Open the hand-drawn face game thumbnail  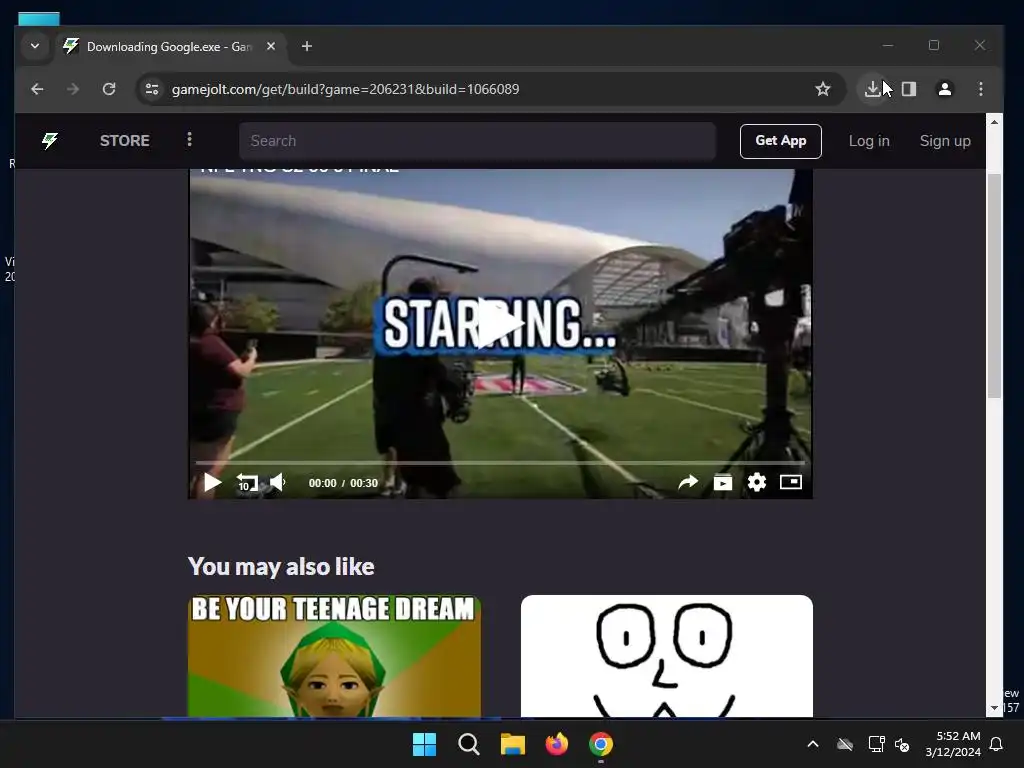(x=667, y=656)
